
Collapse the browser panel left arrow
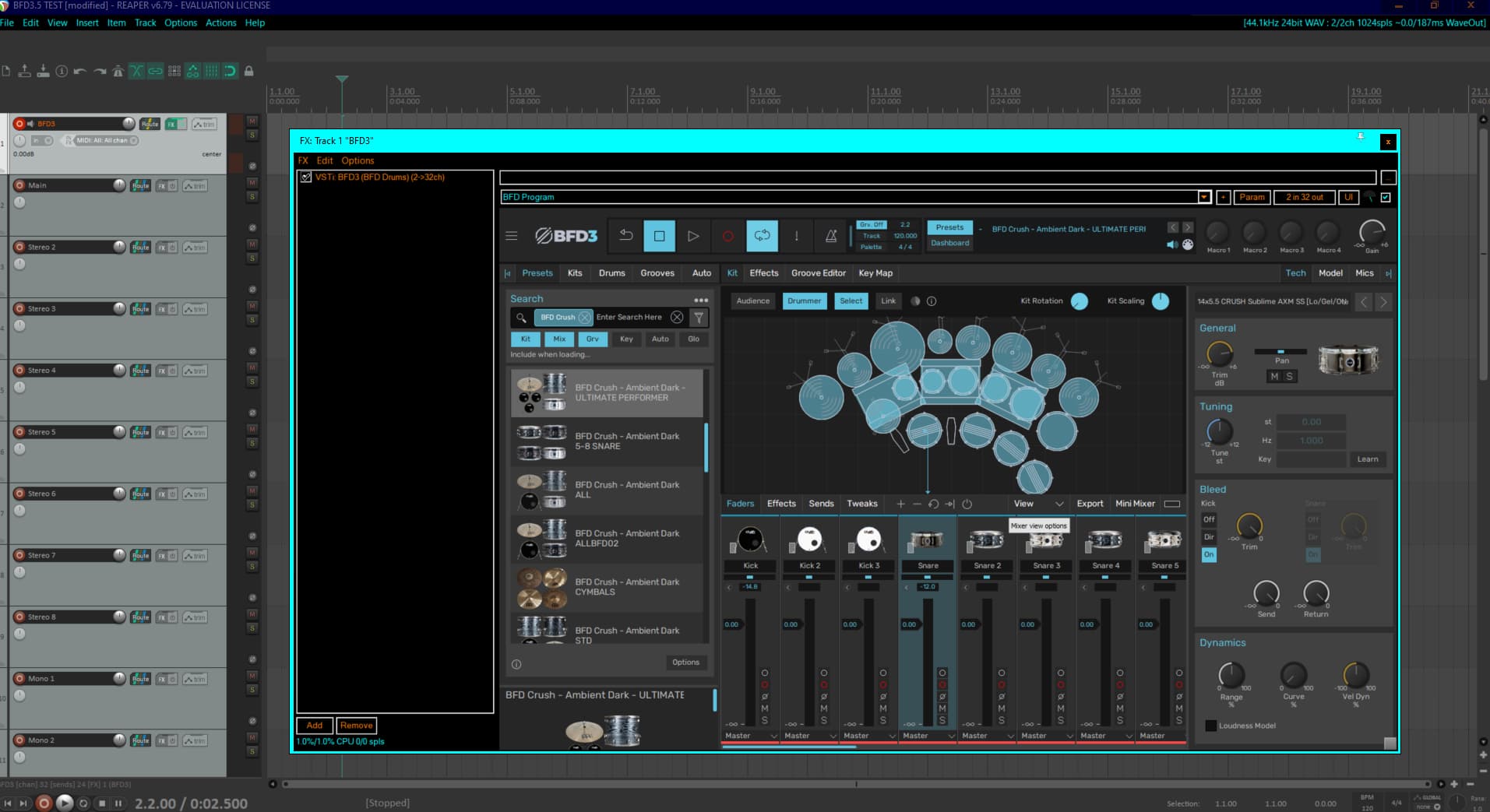[x=508, y=273]
